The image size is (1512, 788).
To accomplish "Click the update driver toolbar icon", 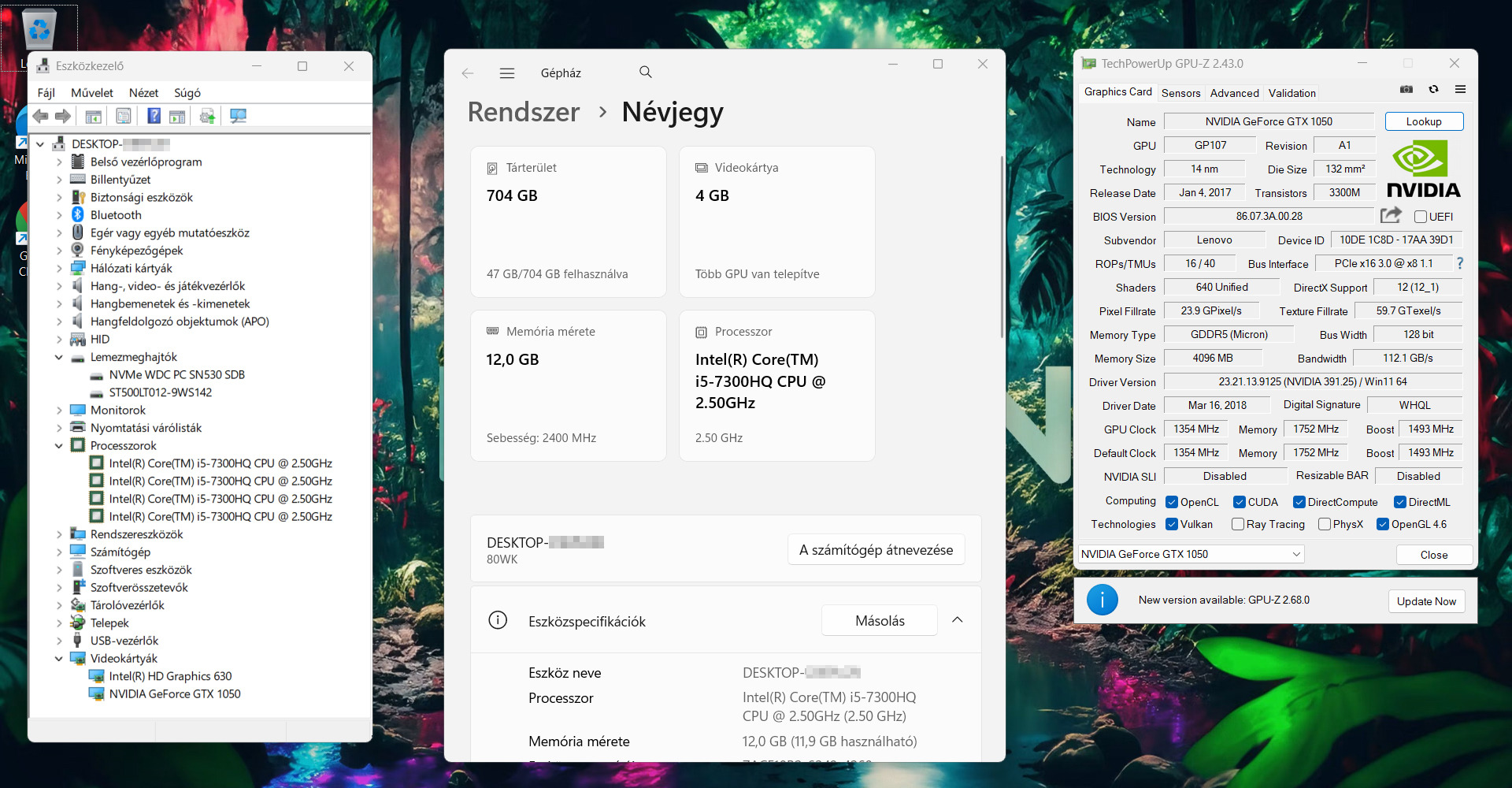I will [207, 117].
